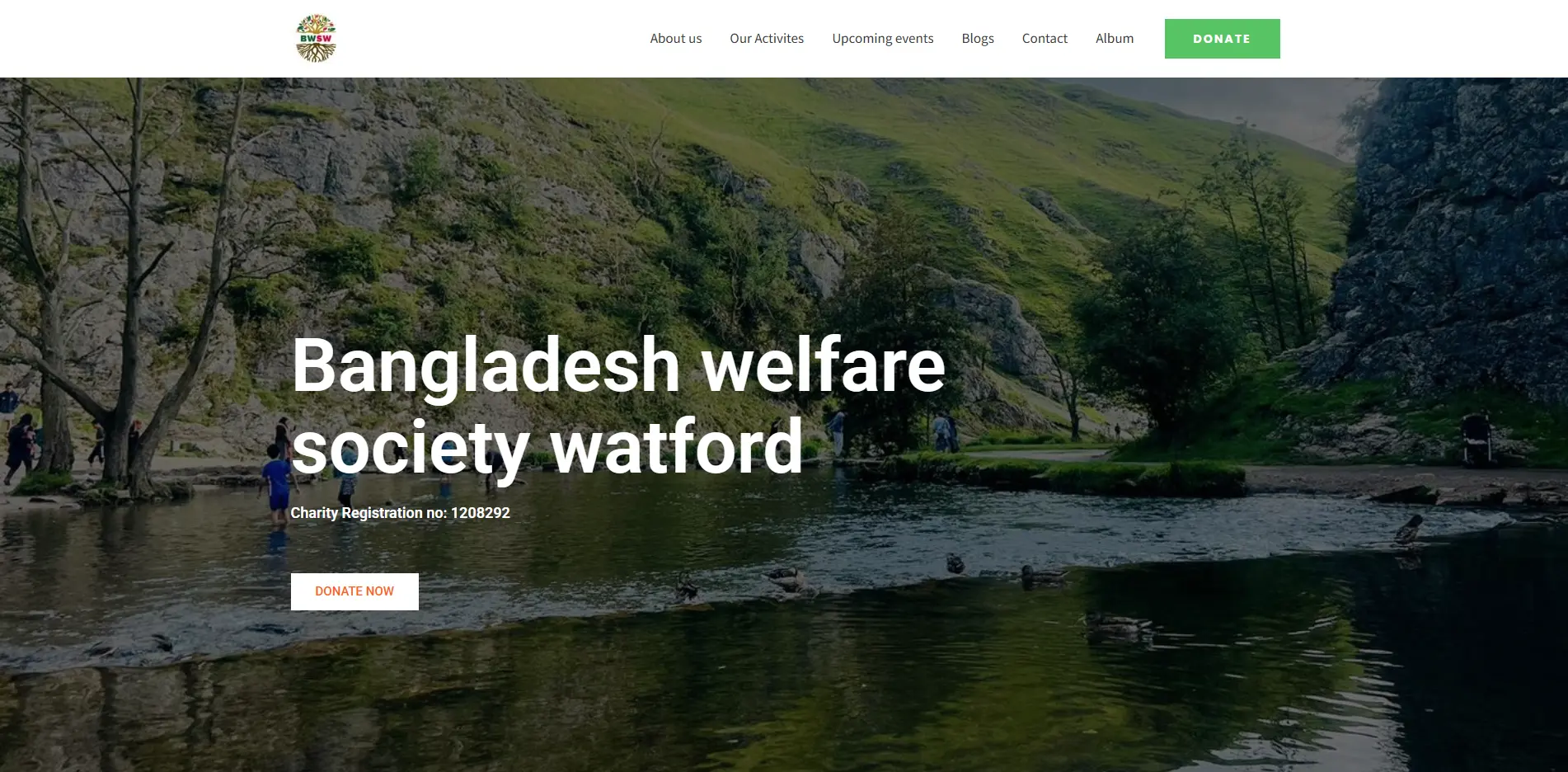Open the About us page
Screen dimensions: 1568x772
pos(675,39)
